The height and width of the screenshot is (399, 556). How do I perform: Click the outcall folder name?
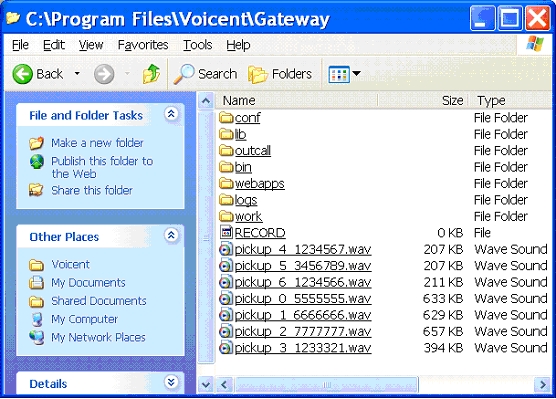tap(253, 151)
